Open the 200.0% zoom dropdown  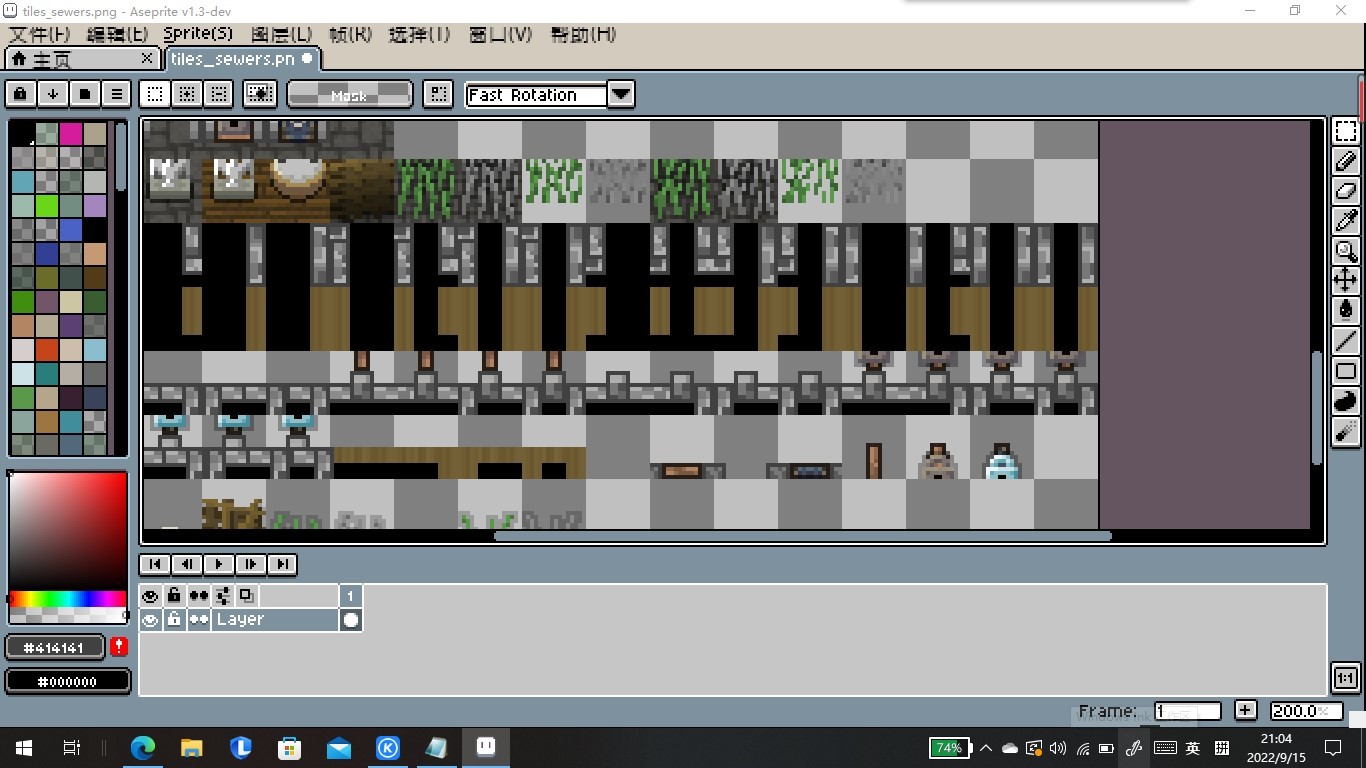point(1305,711)
